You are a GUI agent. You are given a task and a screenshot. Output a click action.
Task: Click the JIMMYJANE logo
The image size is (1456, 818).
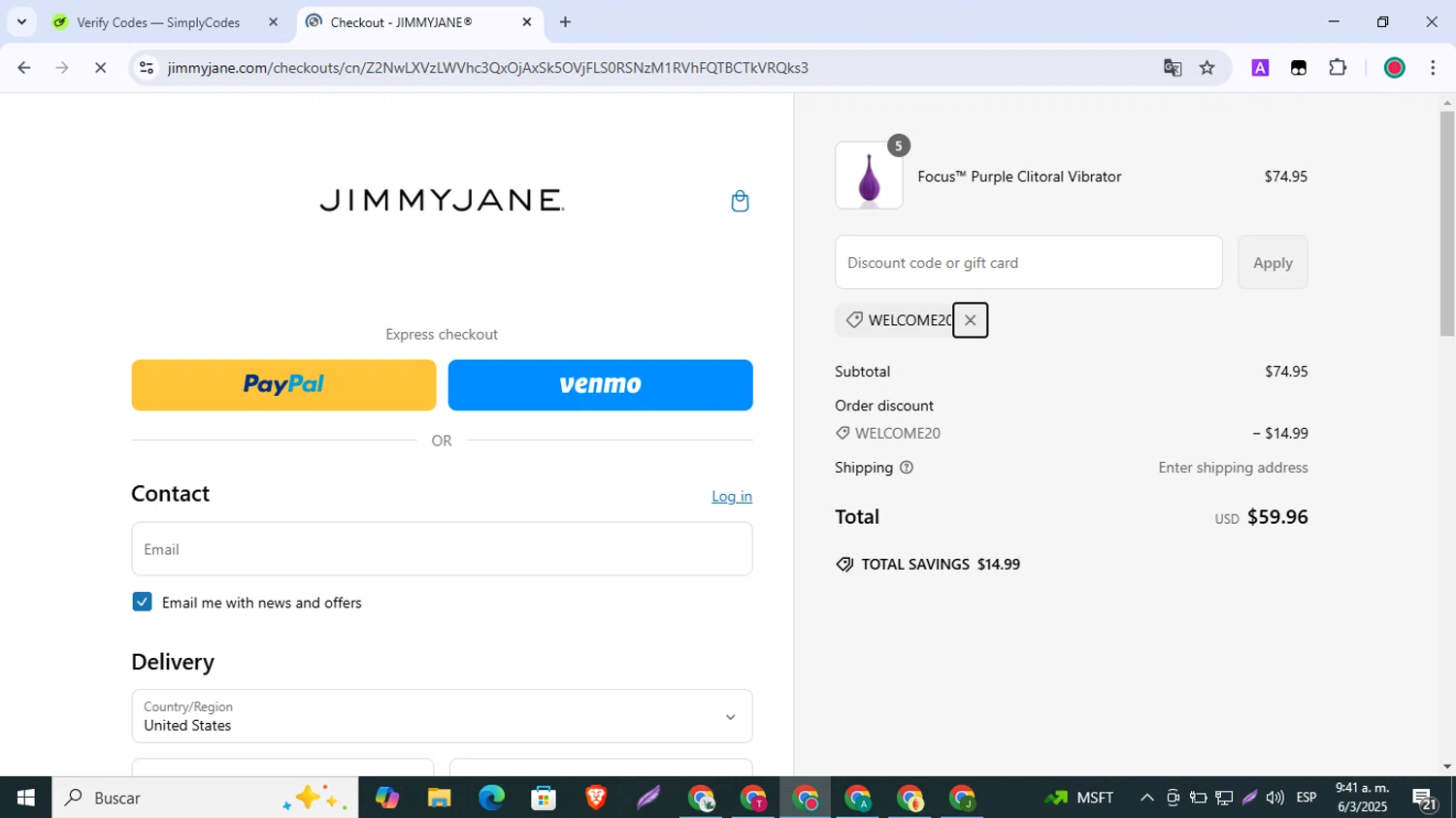coord(442,200)
